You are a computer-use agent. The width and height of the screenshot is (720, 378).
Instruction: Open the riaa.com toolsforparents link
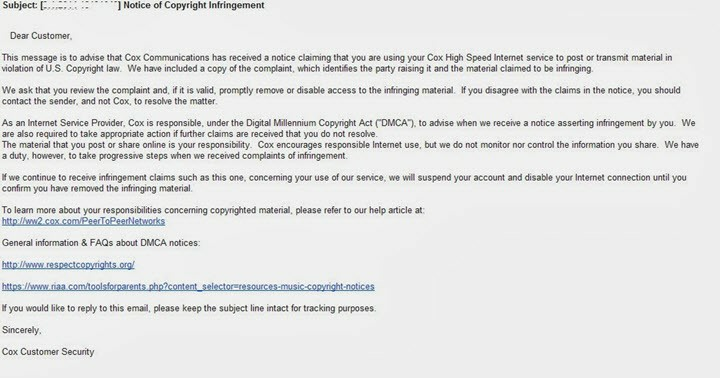[188, 286]
